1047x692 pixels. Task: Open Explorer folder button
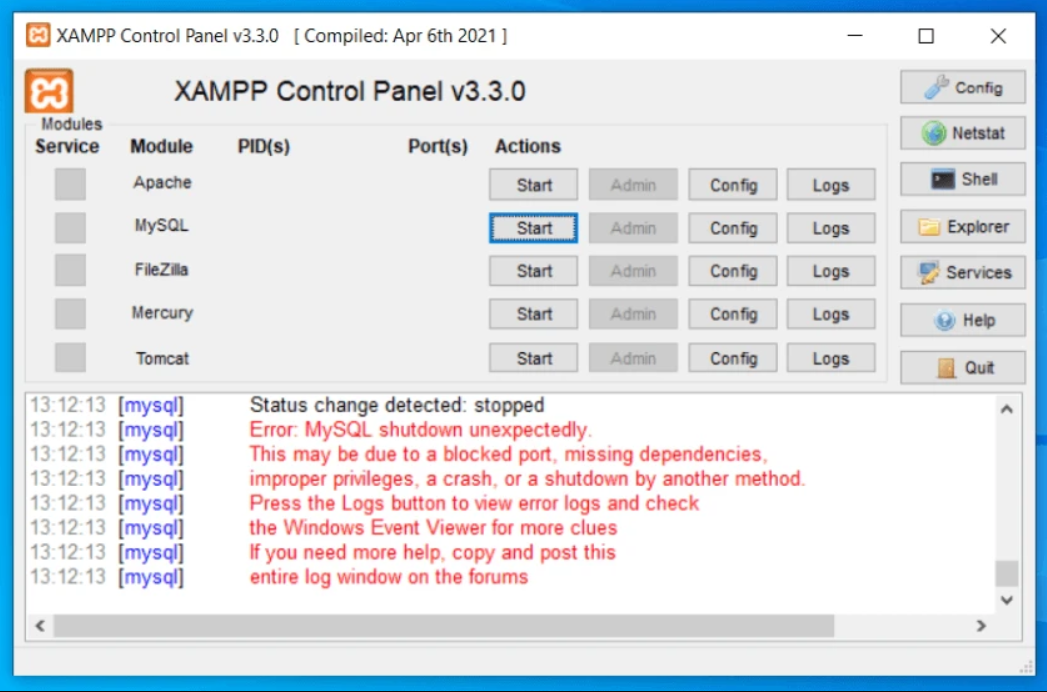tap(962, 226)
